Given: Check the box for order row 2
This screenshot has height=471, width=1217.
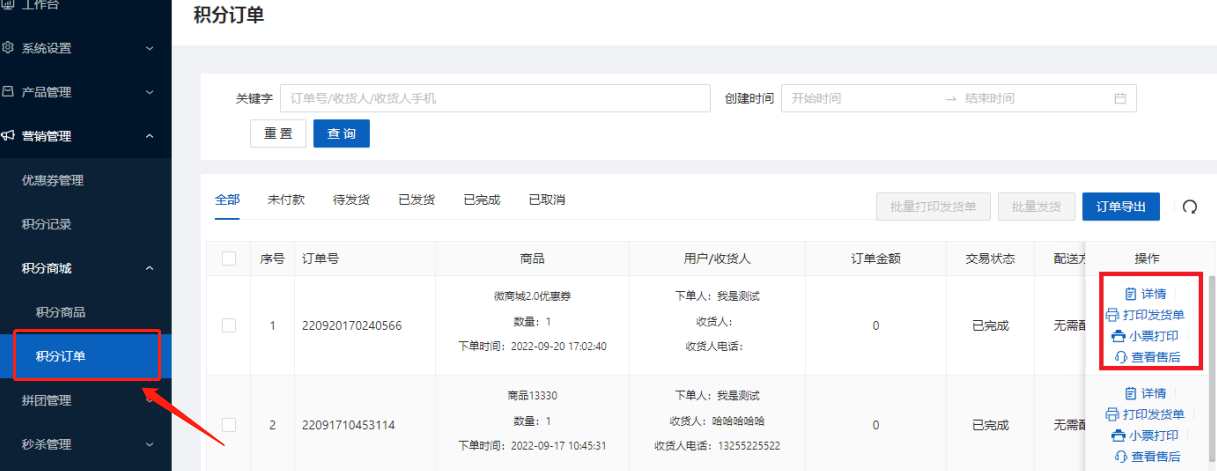Looking at the screenshot, I should click(x=229, y=424).
